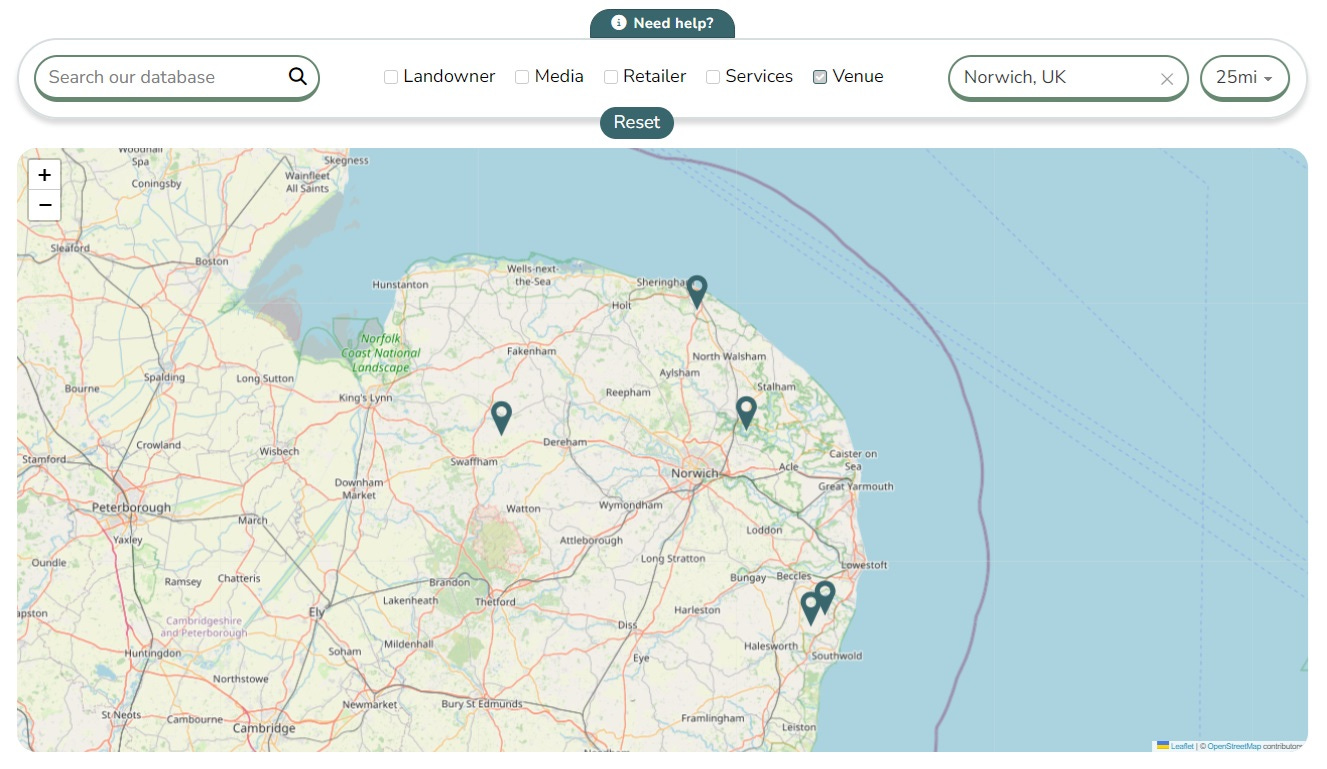Select the left pin near Halesworth

(x=811, y=608)
